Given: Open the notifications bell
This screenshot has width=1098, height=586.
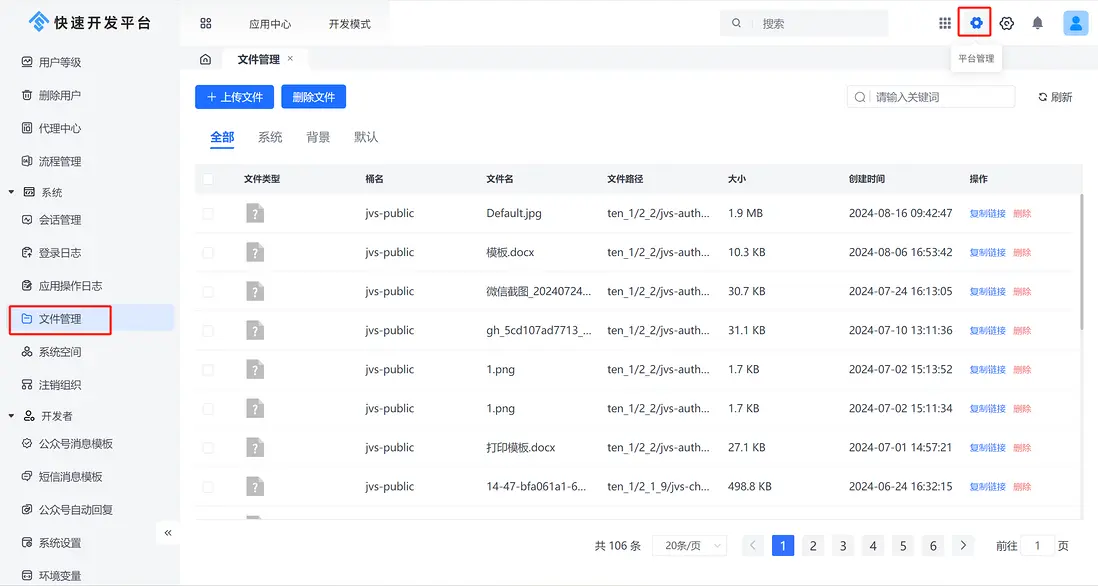Looking at the screenshot, I should tap(1038, 23).
